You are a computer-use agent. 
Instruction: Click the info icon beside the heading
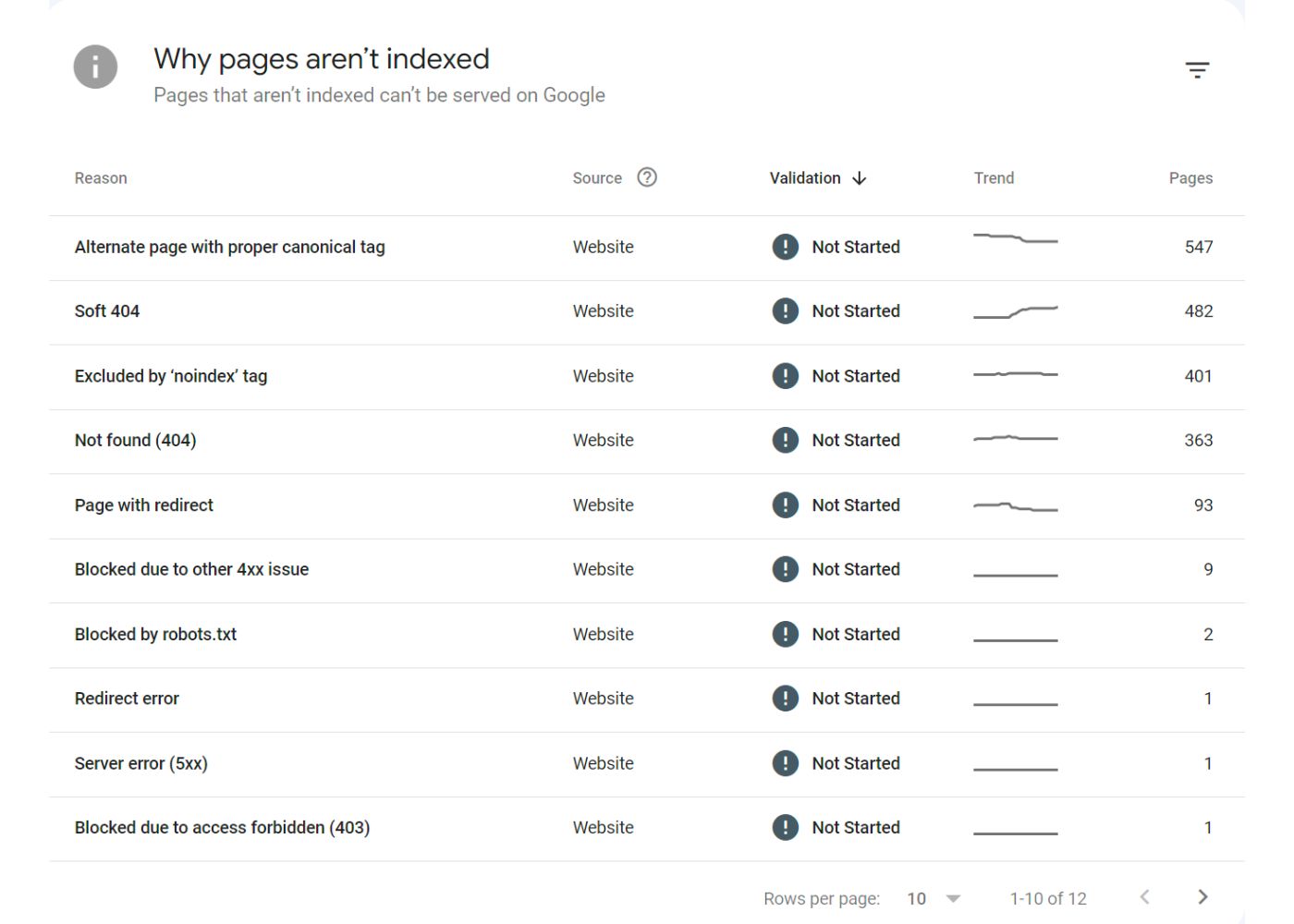tap(95, 67)
